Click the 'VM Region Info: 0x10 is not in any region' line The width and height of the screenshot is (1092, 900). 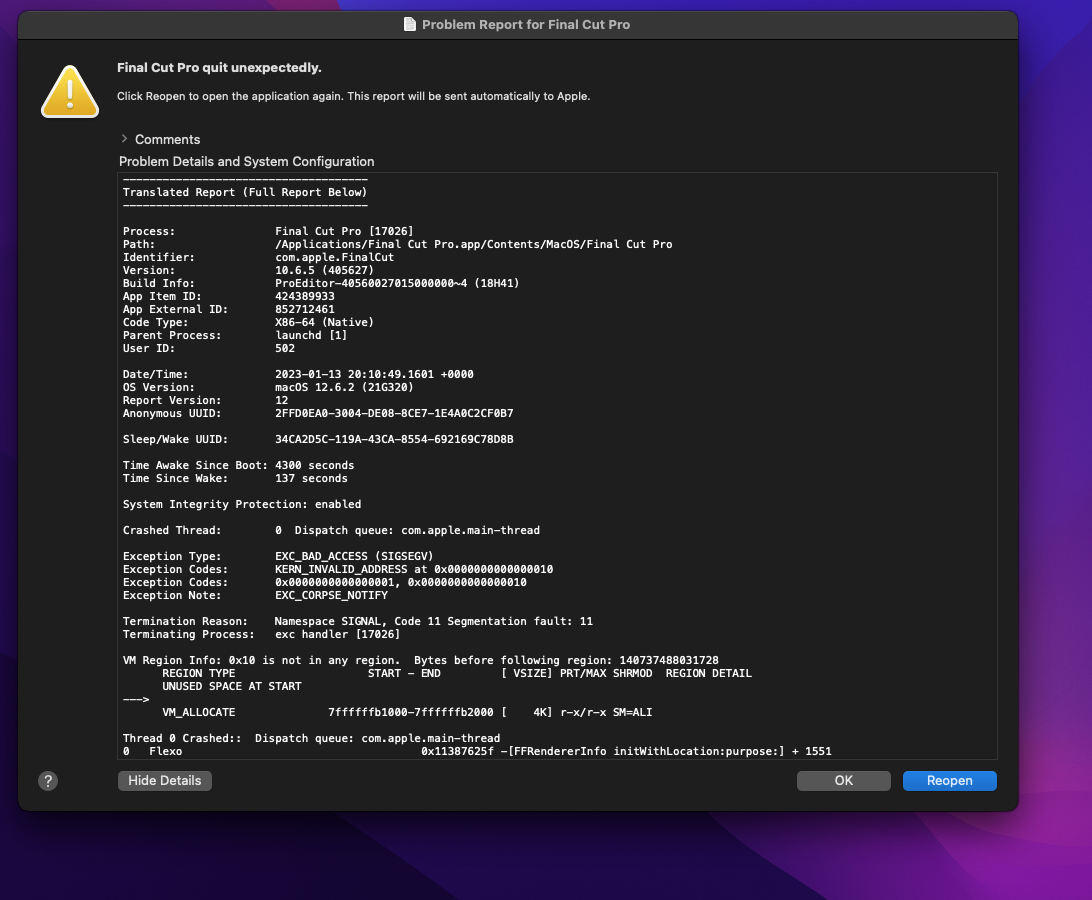pyautogui.click(x=421, y=660)
